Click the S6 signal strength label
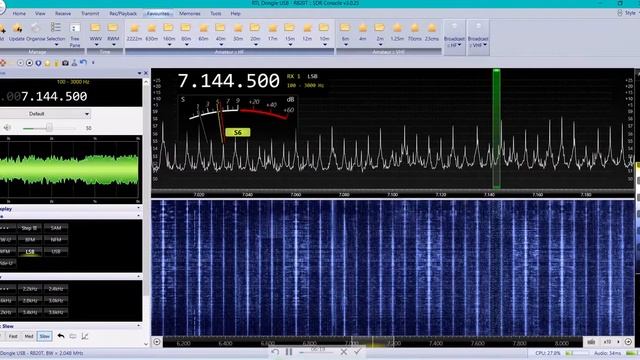Image resolution: width=640 pixels, height=360 pixels. pos(238,132)
